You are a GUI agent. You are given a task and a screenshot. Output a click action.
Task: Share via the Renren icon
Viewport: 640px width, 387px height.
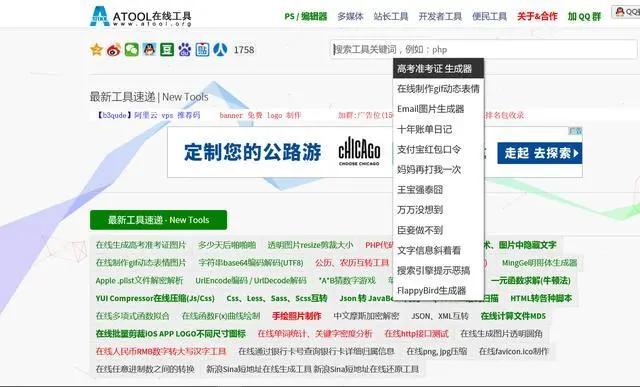point(220,50)
